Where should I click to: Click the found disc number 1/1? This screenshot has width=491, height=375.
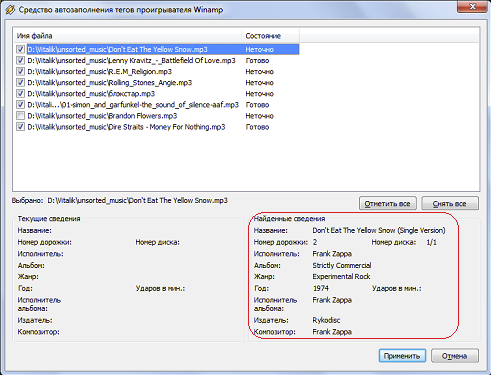coord(431,242)
